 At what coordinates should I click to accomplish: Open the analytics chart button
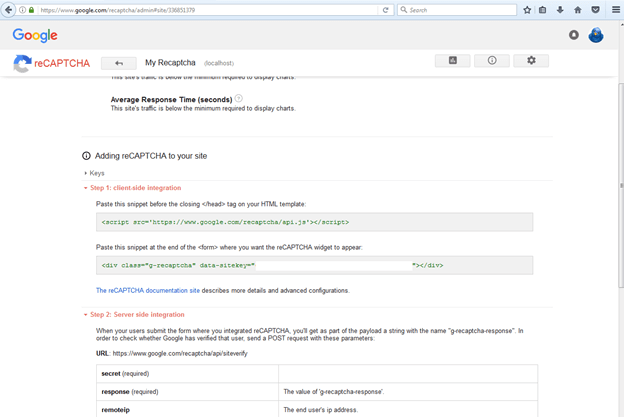[x=452, y=60]
